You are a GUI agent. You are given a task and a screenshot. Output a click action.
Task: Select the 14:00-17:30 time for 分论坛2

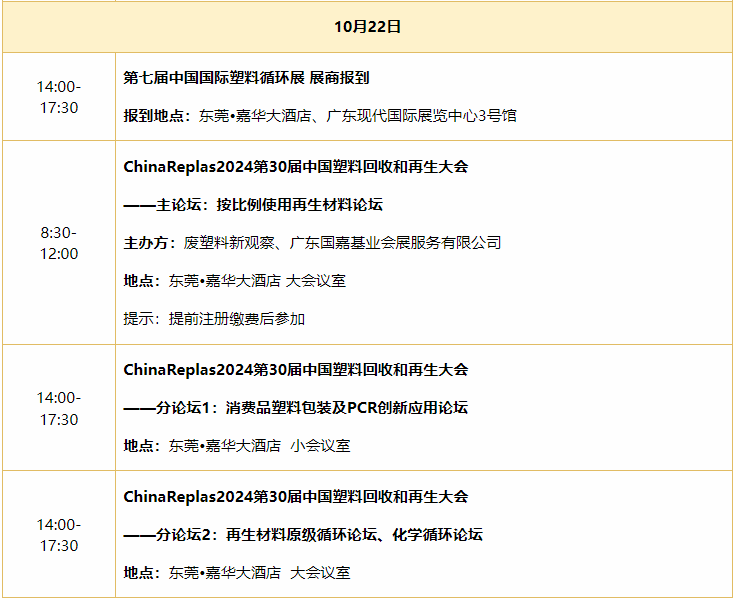(59, 535)
